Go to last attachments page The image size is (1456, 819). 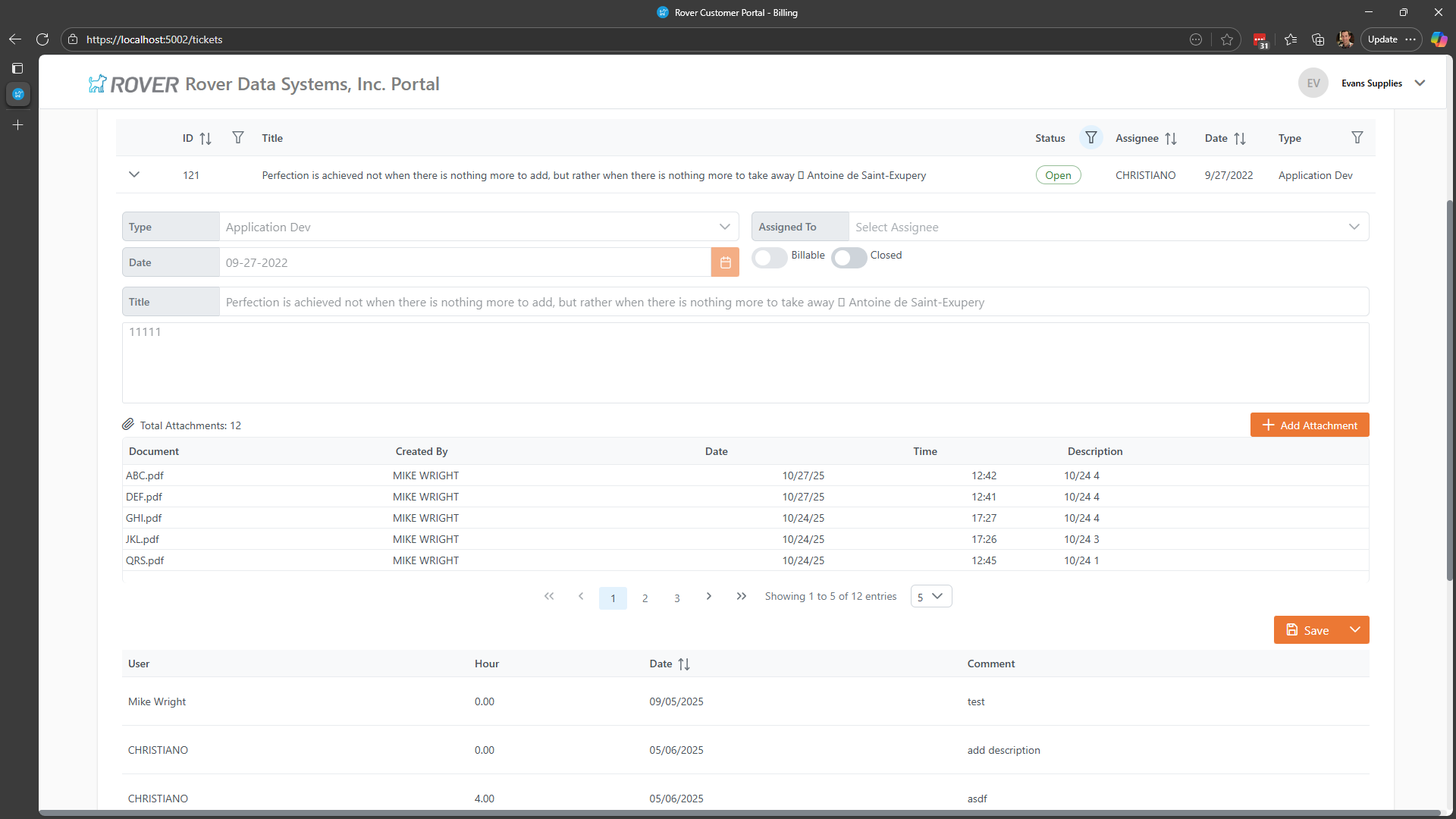click(x=741, y=597)
